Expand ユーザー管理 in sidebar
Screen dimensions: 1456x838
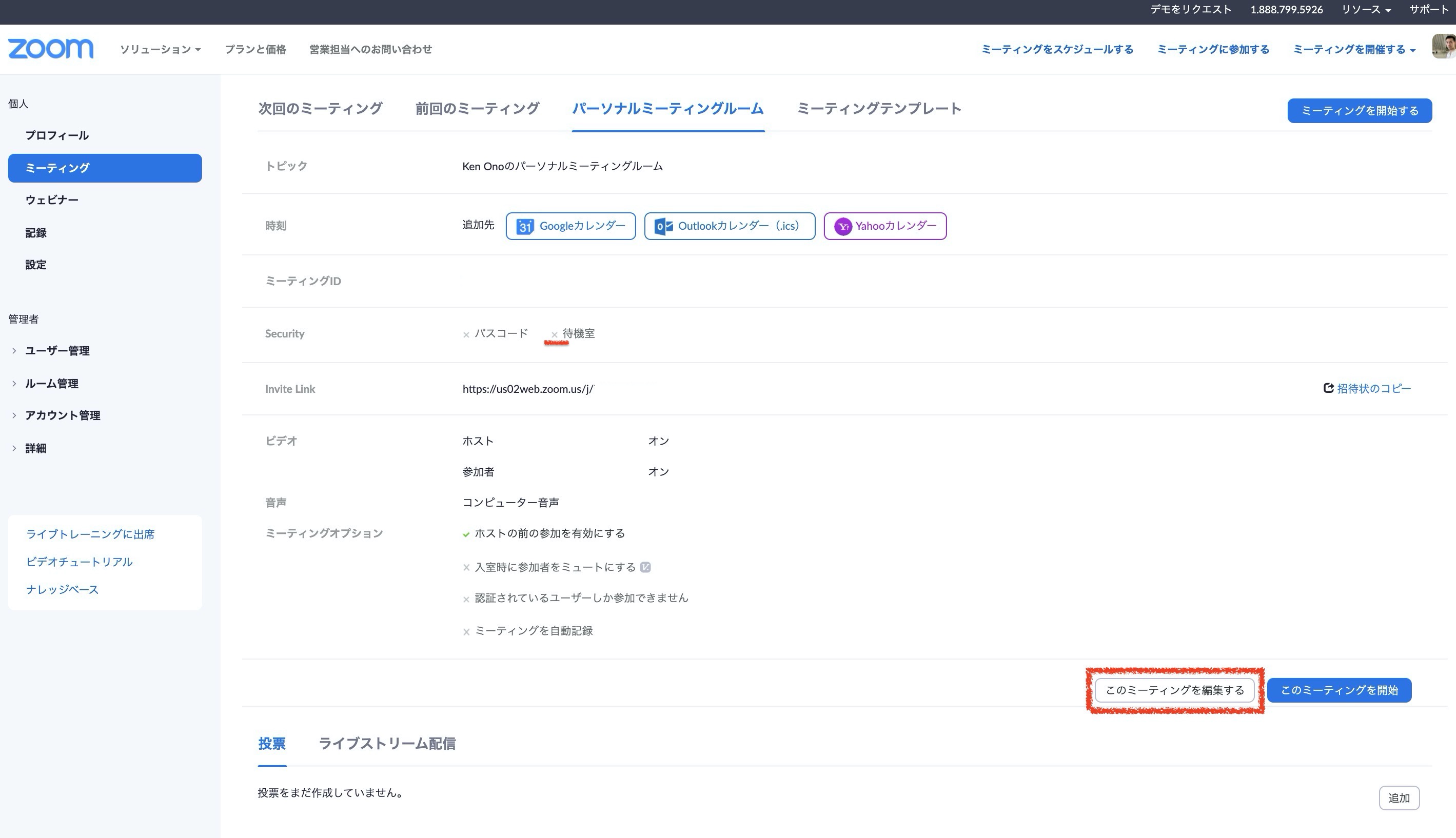point(56,350)
